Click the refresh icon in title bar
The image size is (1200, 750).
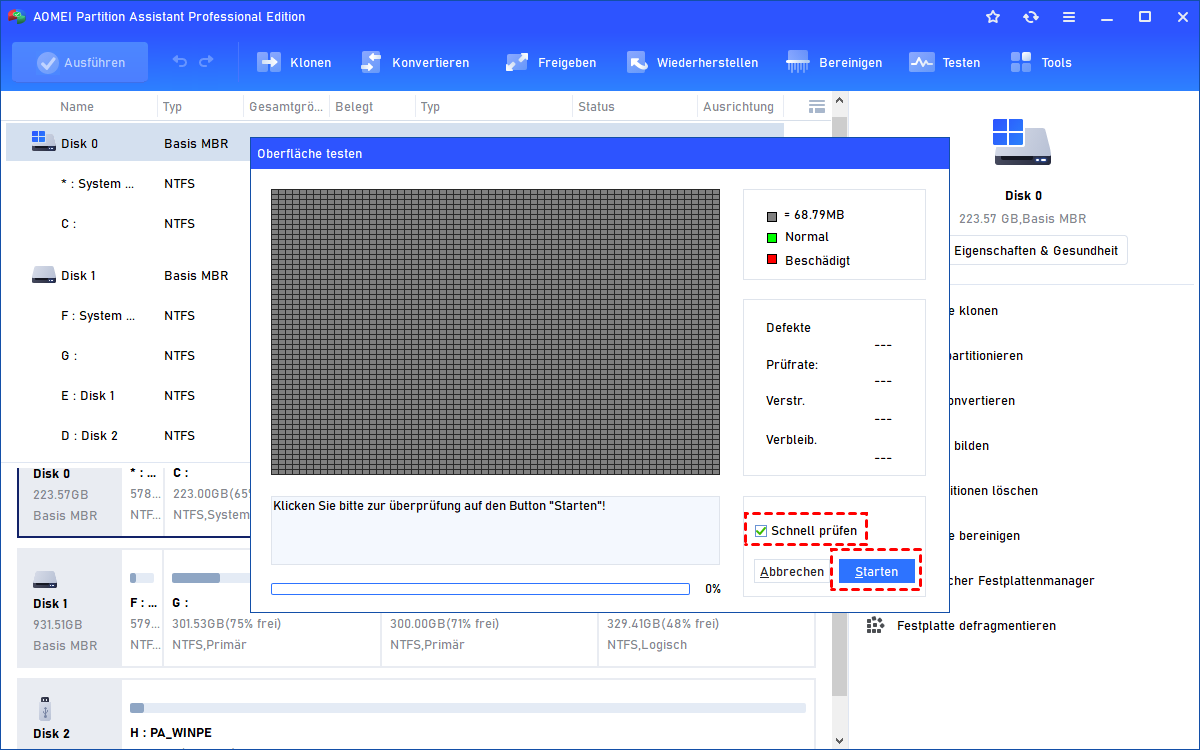1031,17
